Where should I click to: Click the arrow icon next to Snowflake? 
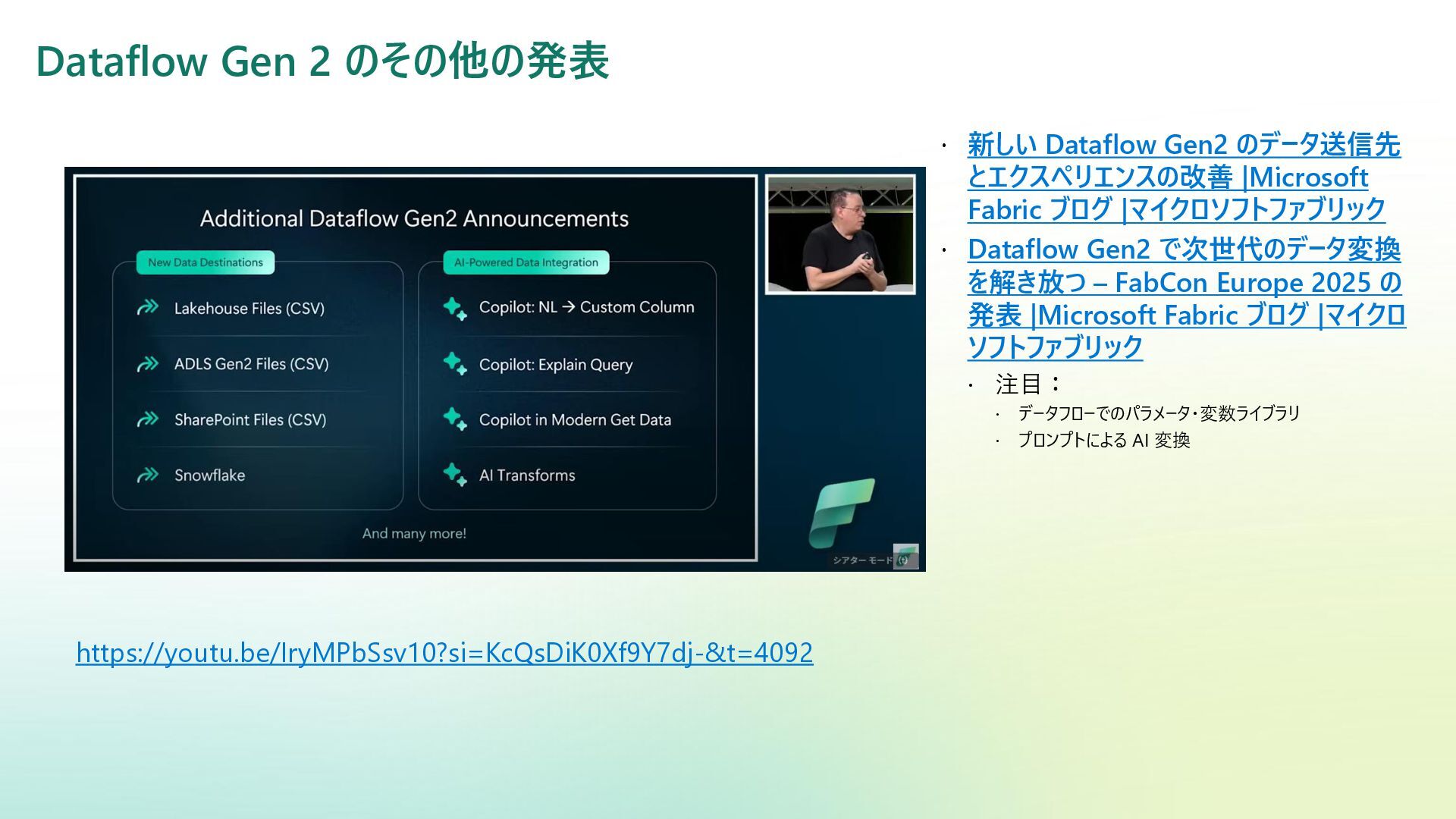(x=147, y=475)
